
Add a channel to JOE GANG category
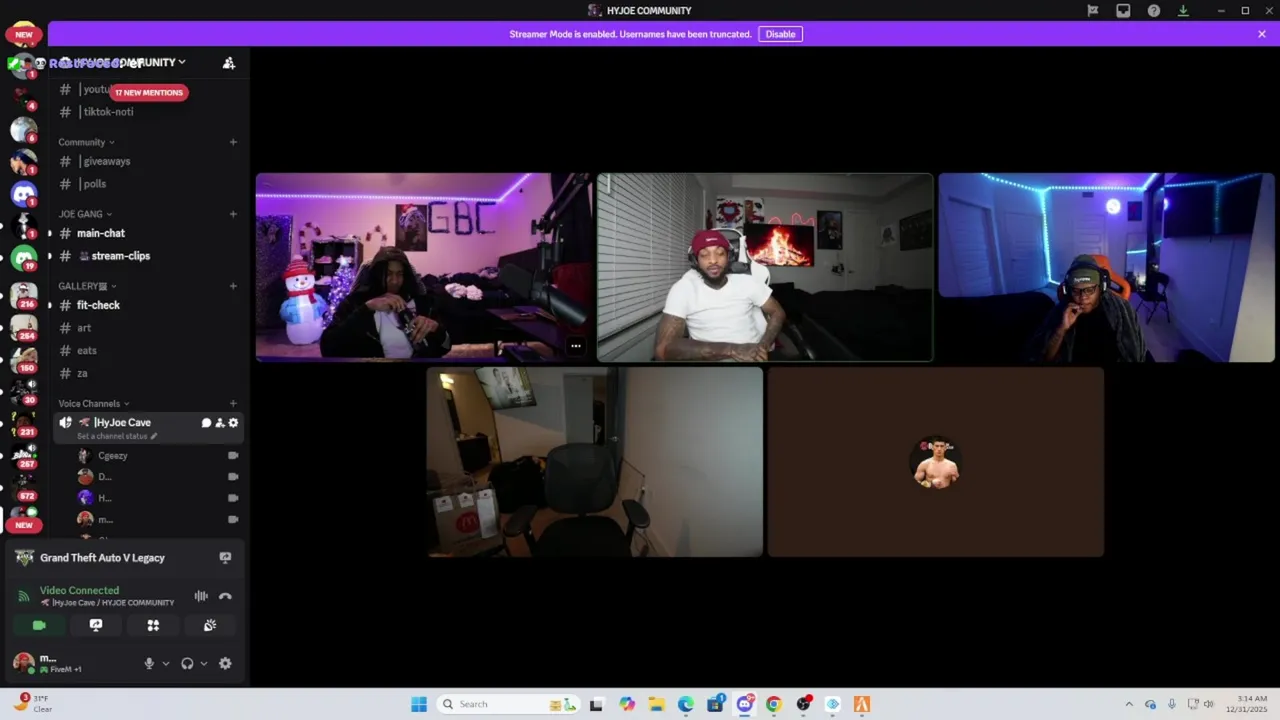[x=233, y=214]
